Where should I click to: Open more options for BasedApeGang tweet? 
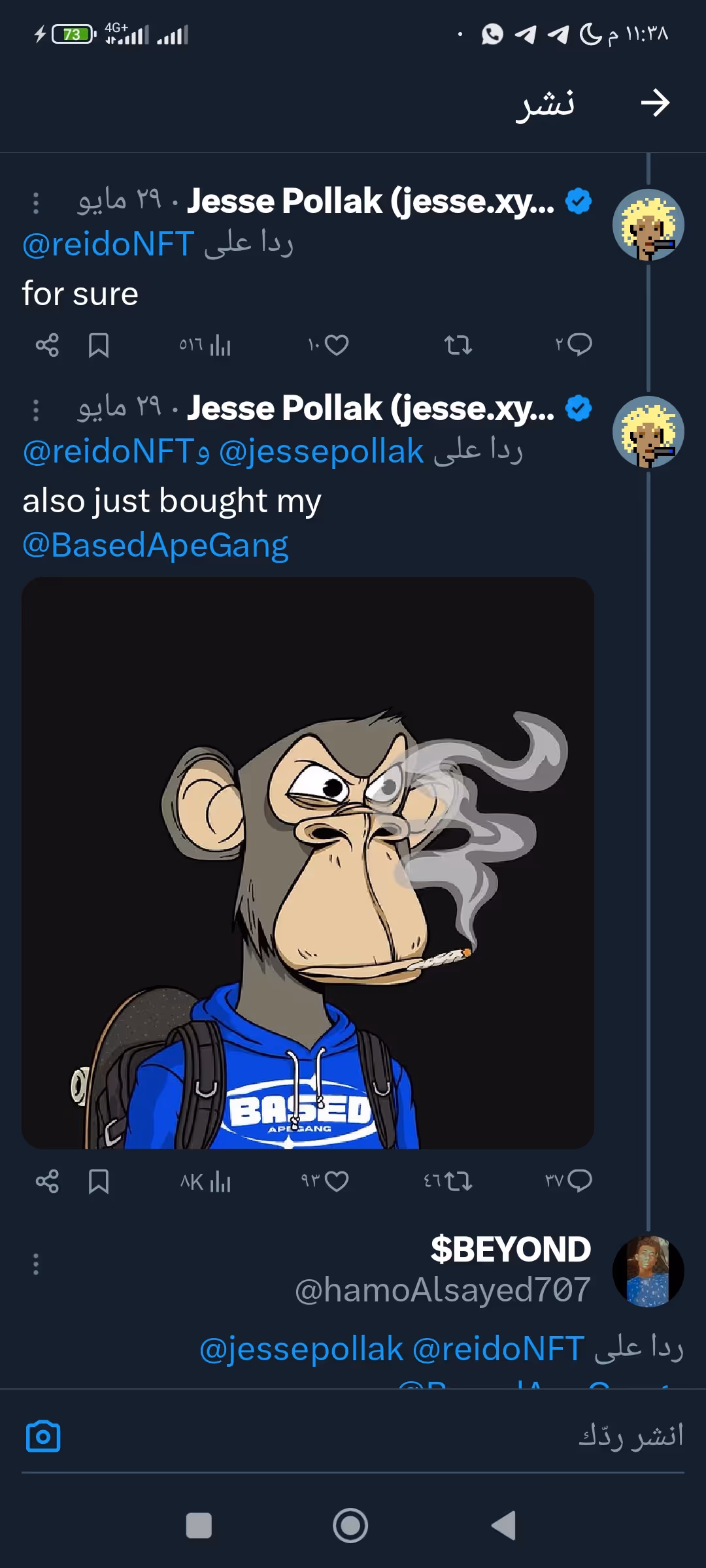pos(36,410)
